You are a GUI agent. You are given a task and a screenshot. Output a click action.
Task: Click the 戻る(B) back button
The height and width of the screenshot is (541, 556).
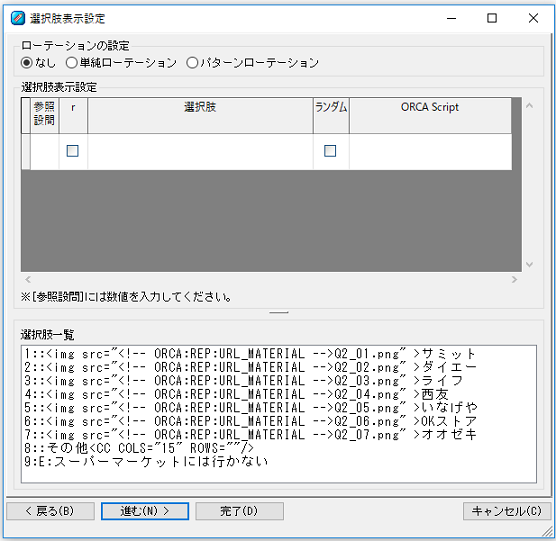50,511
